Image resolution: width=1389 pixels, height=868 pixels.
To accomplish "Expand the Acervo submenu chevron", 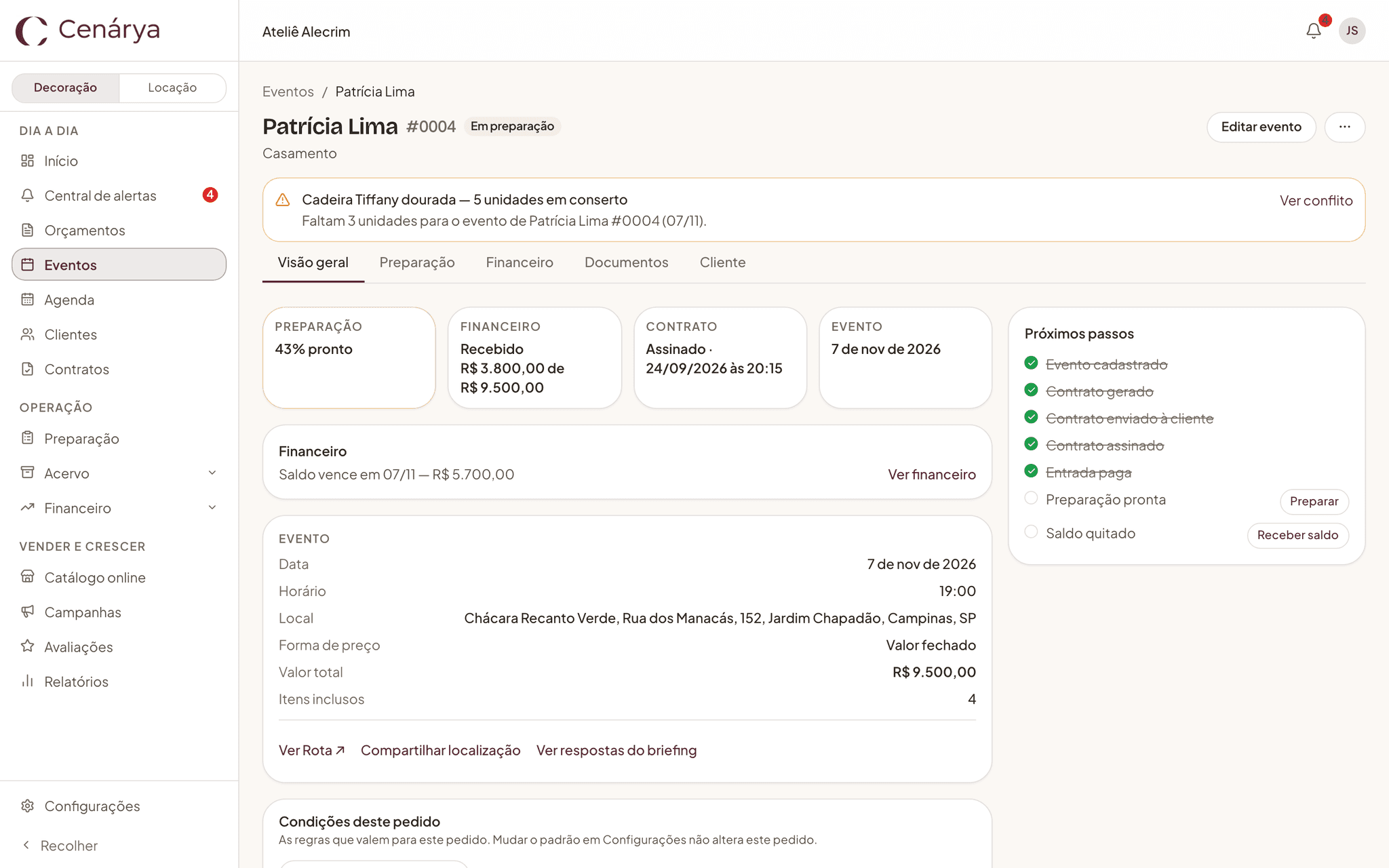I will pos(212,473).
